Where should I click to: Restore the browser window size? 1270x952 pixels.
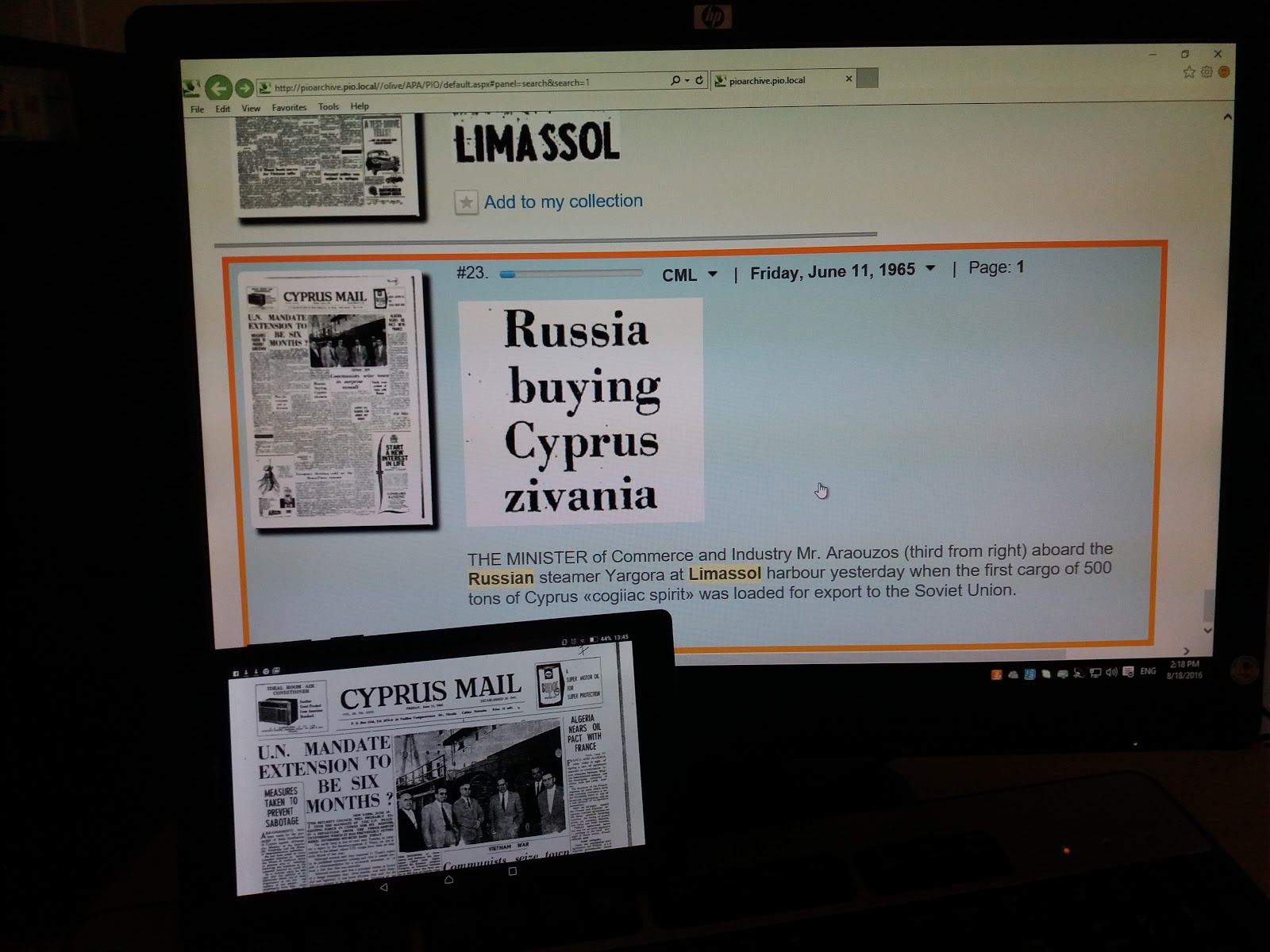point(1185,54)
